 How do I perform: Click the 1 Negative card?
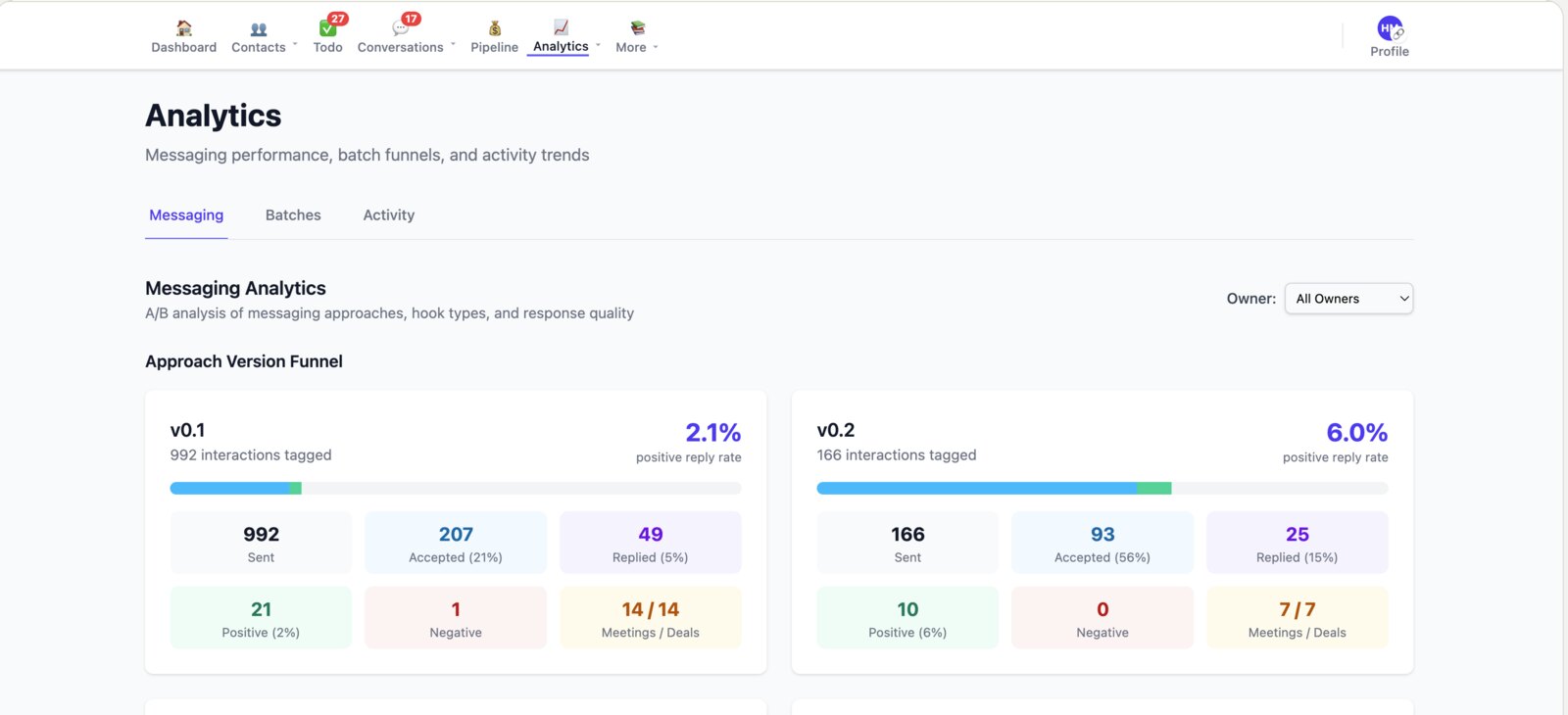456,618
